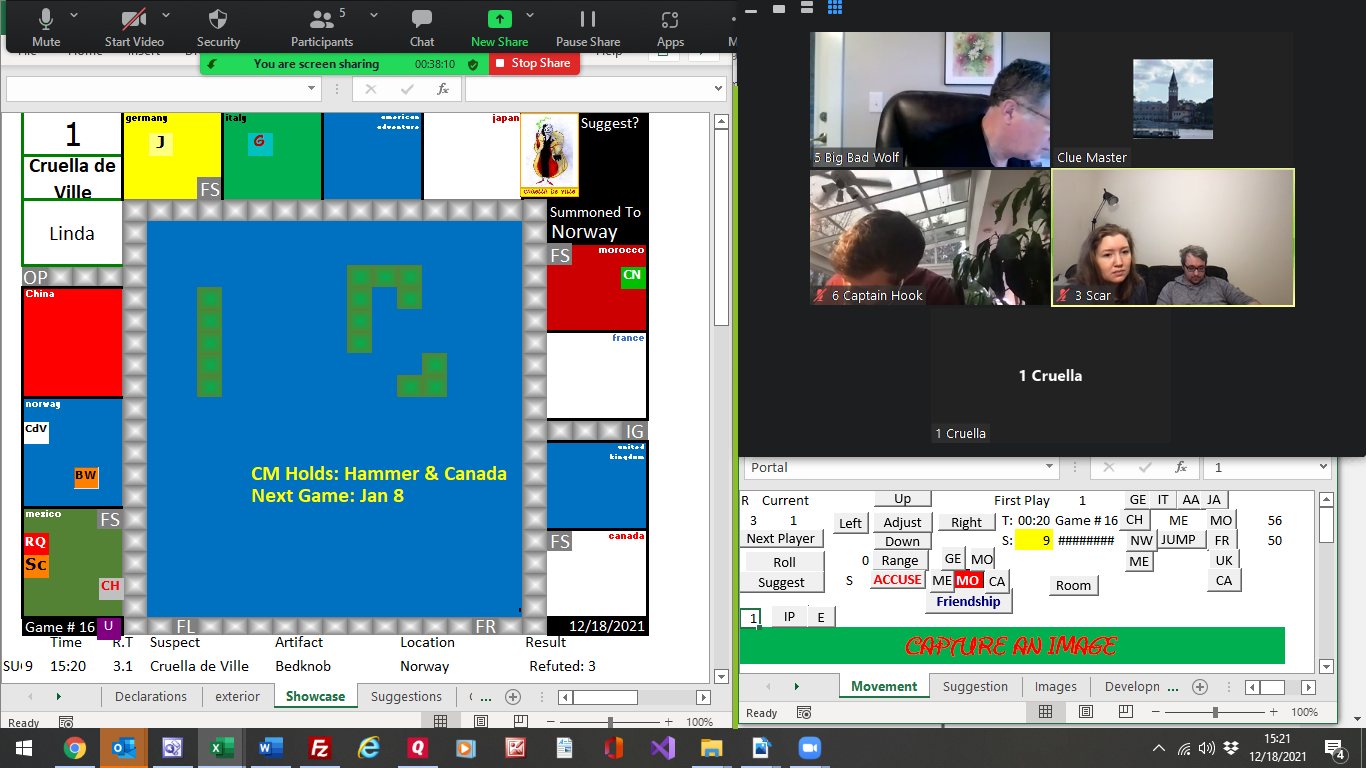Image resolution: width=1366 pixels, height=768 pixels.
Task: Click the red ACCUSE button
Action: point(897,580)
